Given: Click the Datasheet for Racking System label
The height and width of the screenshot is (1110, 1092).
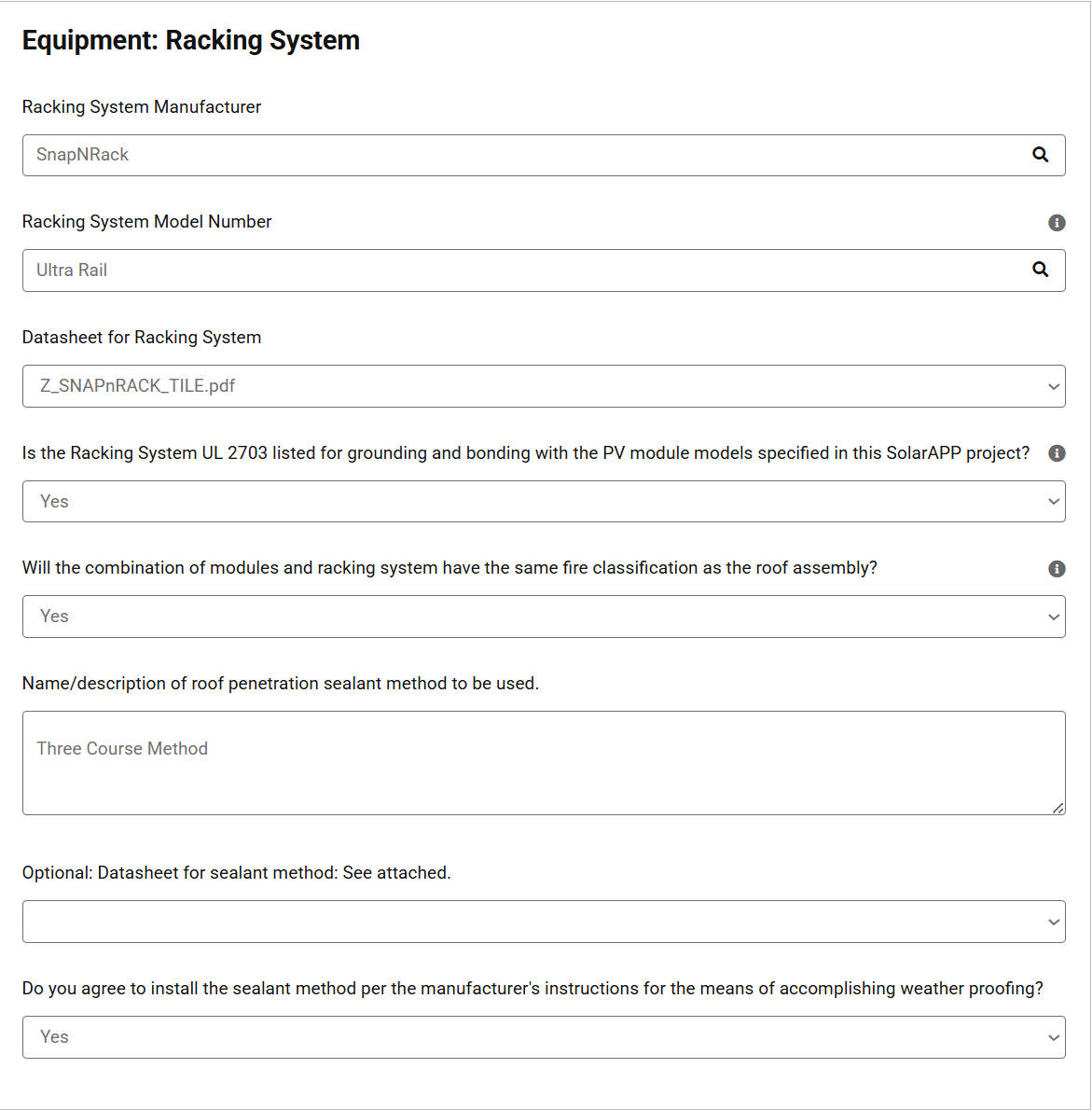Looking at the screenshot, I should point(142,337).
